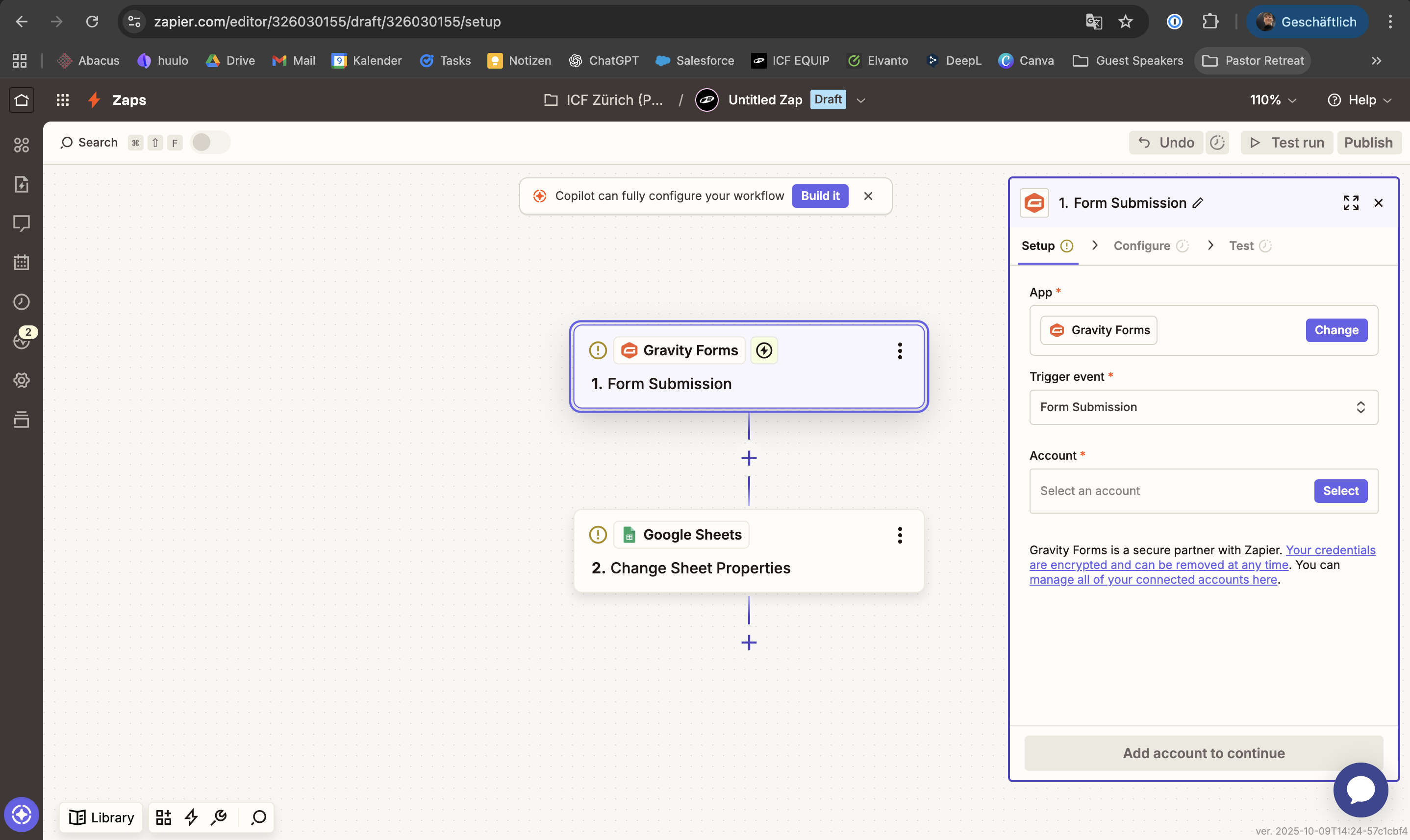This screenshot has height=840, width=1410.
Task: Dismiss the Copilot banner
Action: (x=867, y=196)
